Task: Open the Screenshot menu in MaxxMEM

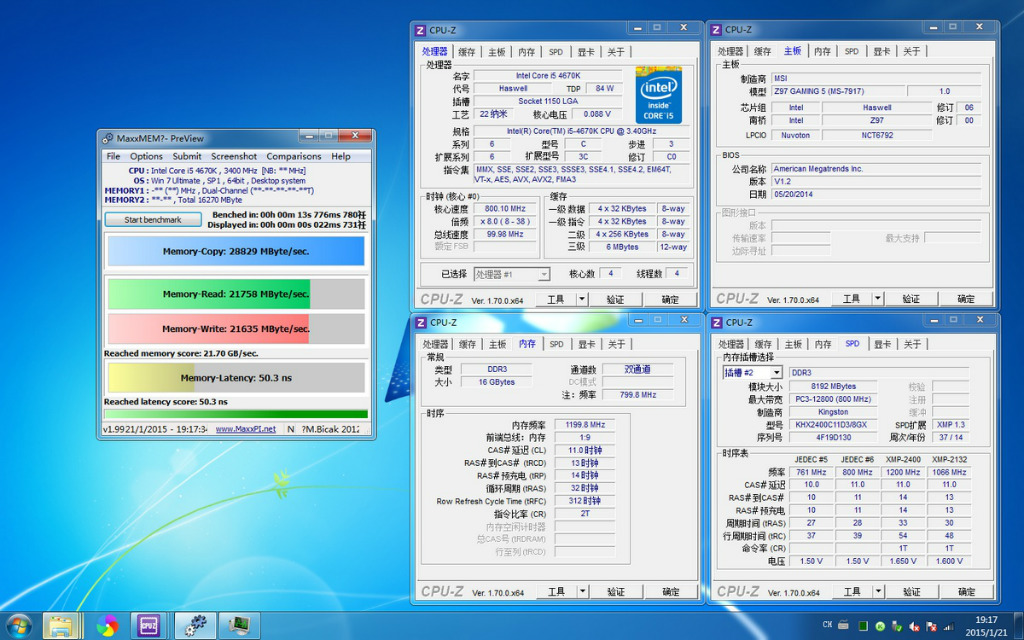Action: (x=234, y=156)
